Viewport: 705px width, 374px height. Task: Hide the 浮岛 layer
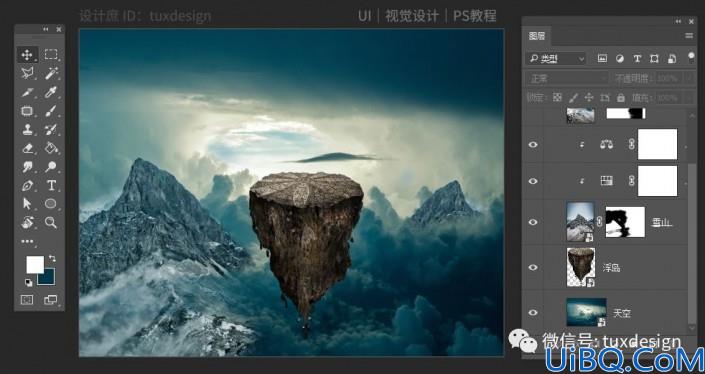[533, 267]
